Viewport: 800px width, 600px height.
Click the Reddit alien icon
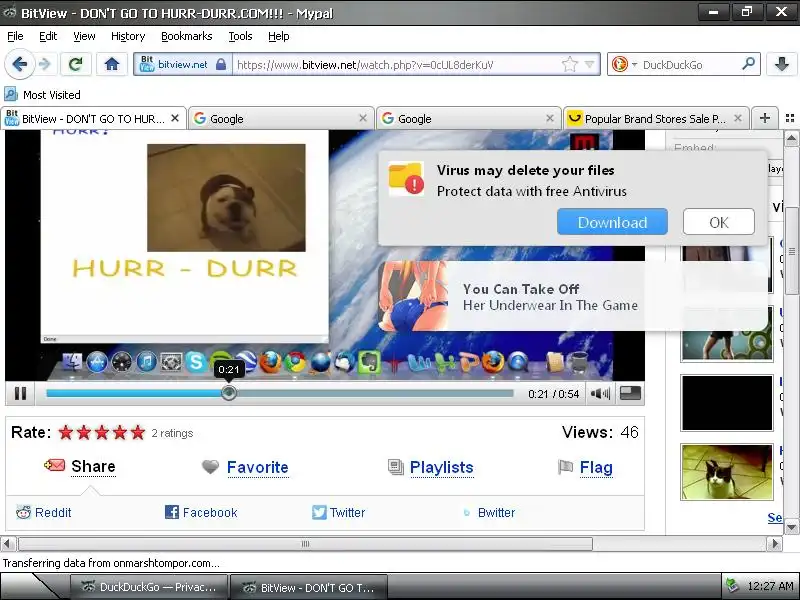coord(23,512)
